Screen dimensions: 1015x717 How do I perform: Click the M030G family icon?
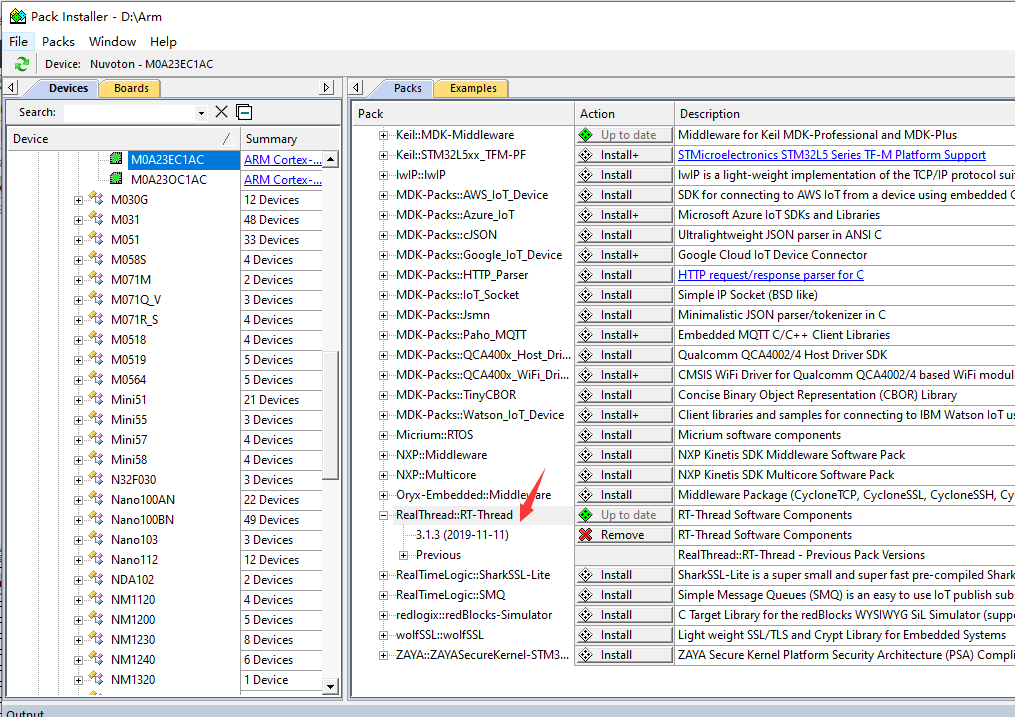coord(96,199)
